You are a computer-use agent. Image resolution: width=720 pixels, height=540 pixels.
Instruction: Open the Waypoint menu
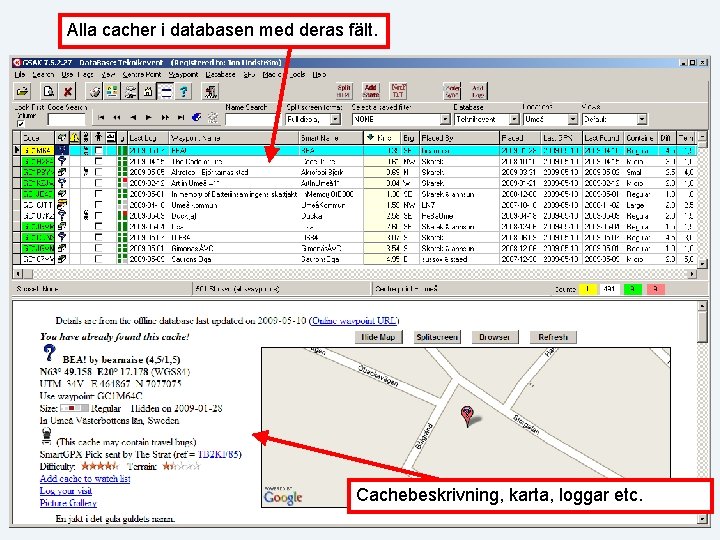tap(183, 74)
